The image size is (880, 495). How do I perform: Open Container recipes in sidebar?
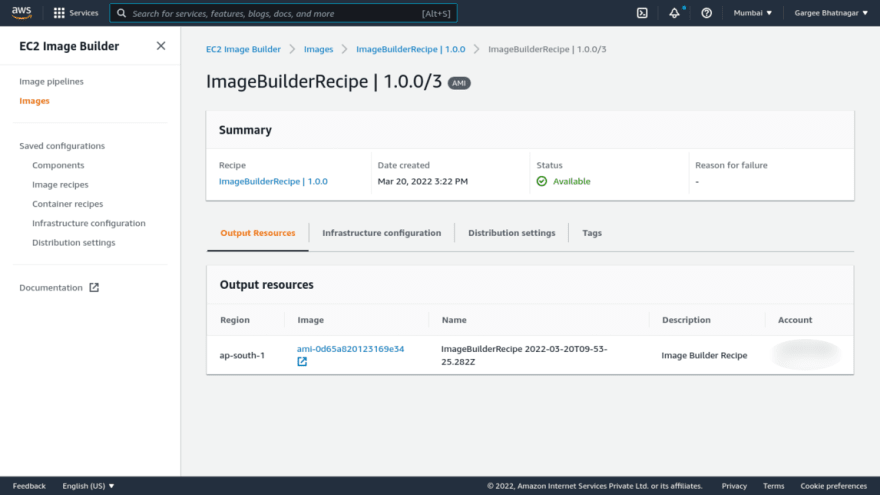click(67, 204)
